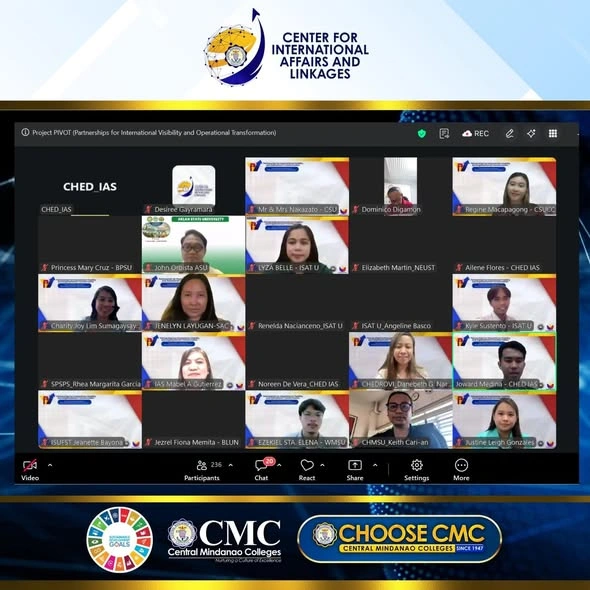
Task: Select the CHED_IAS participant tile
Action: tap(90, 186)
